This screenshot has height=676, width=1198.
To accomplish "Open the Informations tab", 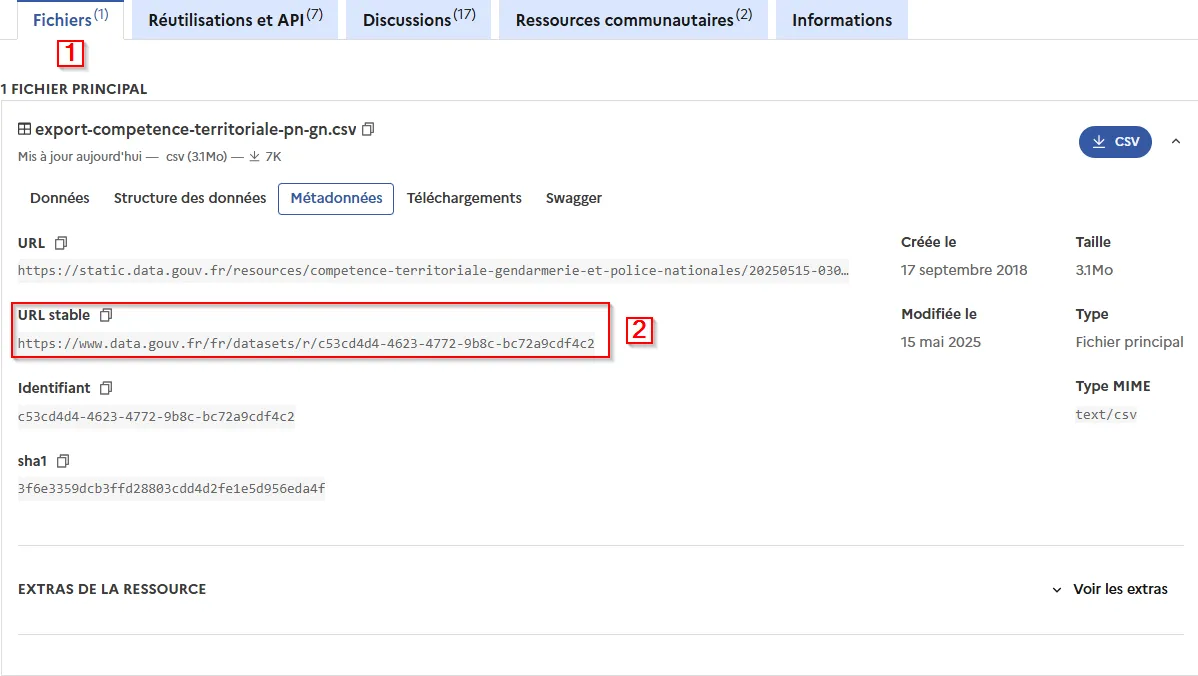I will coord(842,19).
